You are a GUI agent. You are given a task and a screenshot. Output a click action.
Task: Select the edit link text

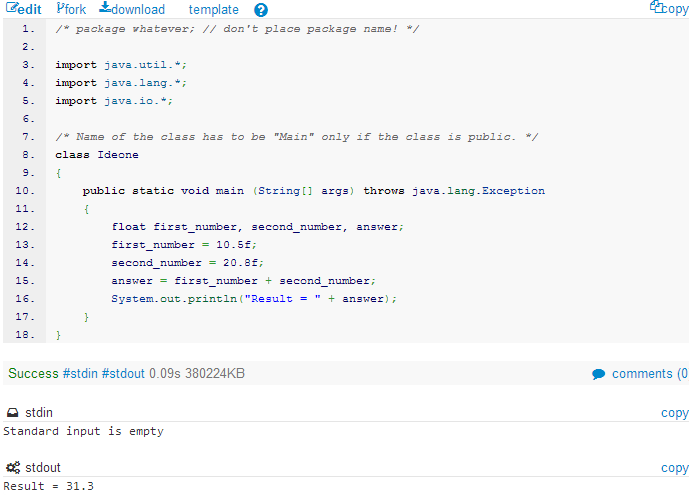(x=30, y=9)
